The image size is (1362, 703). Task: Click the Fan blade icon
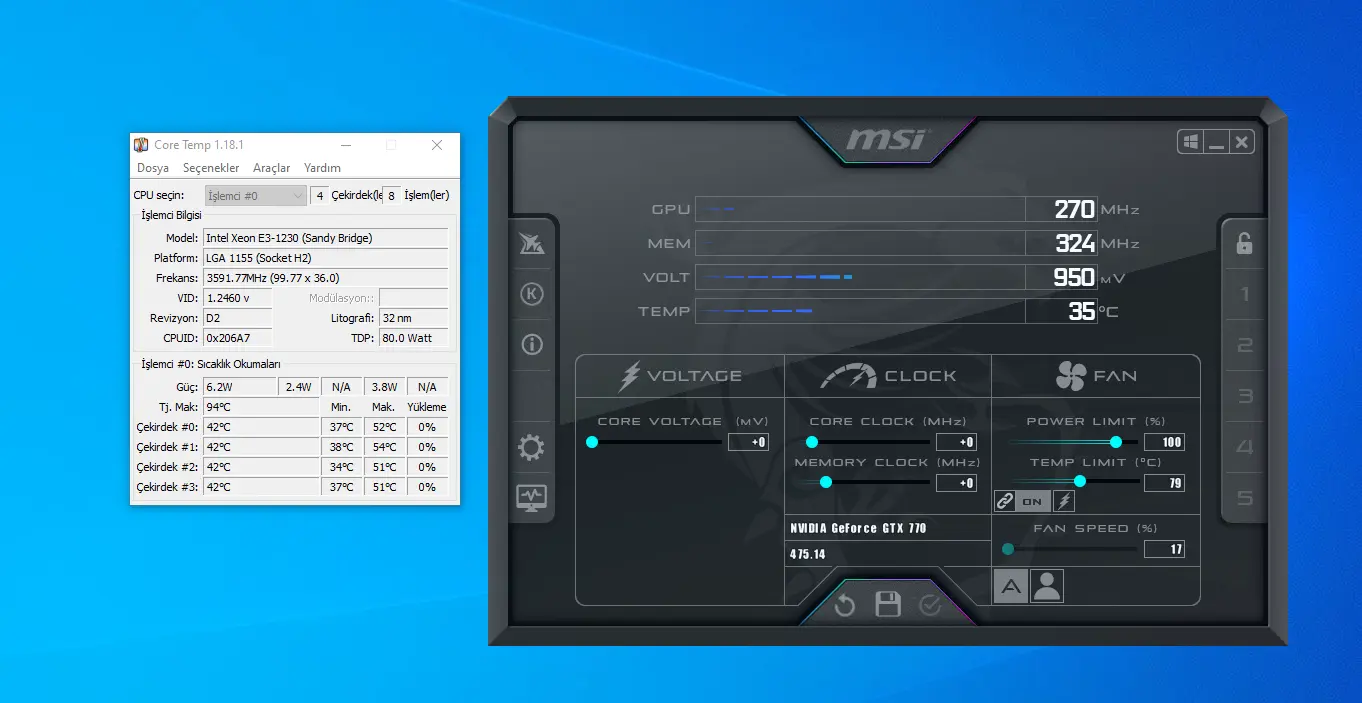pos(1071,376)
